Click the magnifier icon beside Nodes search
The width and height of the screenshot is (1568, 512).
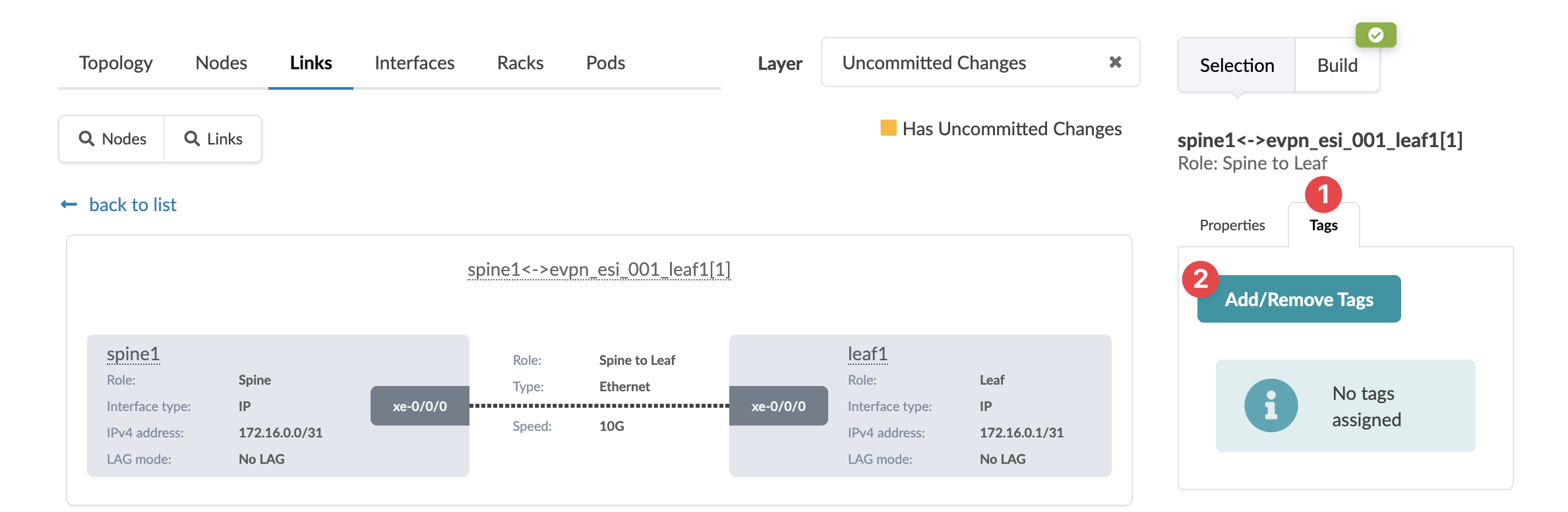[x=86, y=139]
